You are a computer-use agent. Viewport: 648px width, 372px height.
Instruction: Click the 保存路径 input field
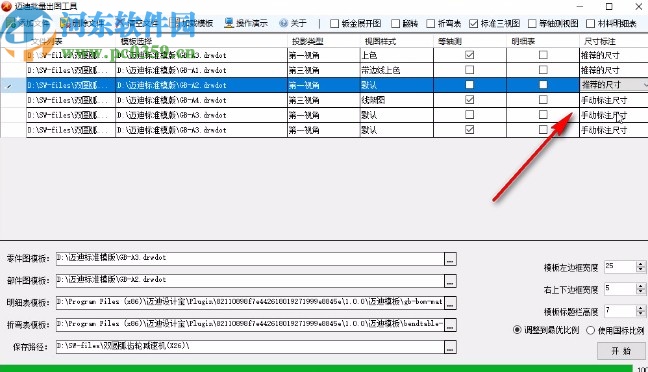(x=250, y=347)
